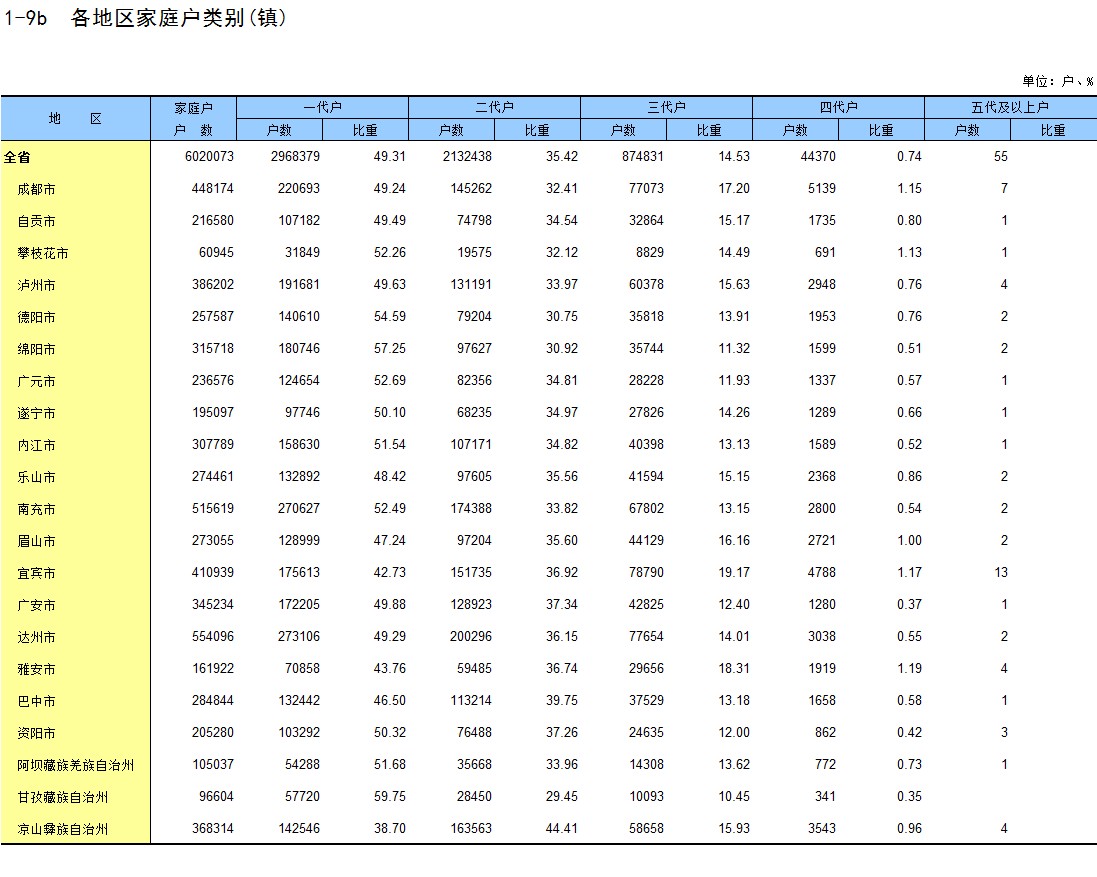
Task: Select the '泸州市' row label
Action: (36, 285)
